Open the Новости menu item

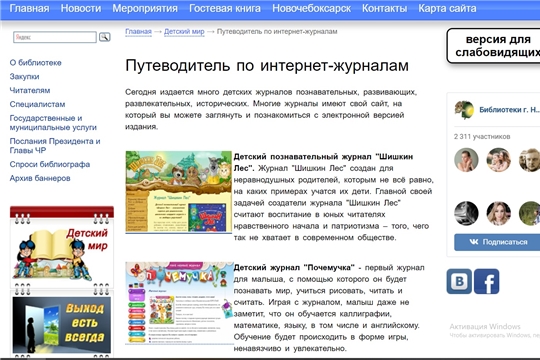click(81, 8)
